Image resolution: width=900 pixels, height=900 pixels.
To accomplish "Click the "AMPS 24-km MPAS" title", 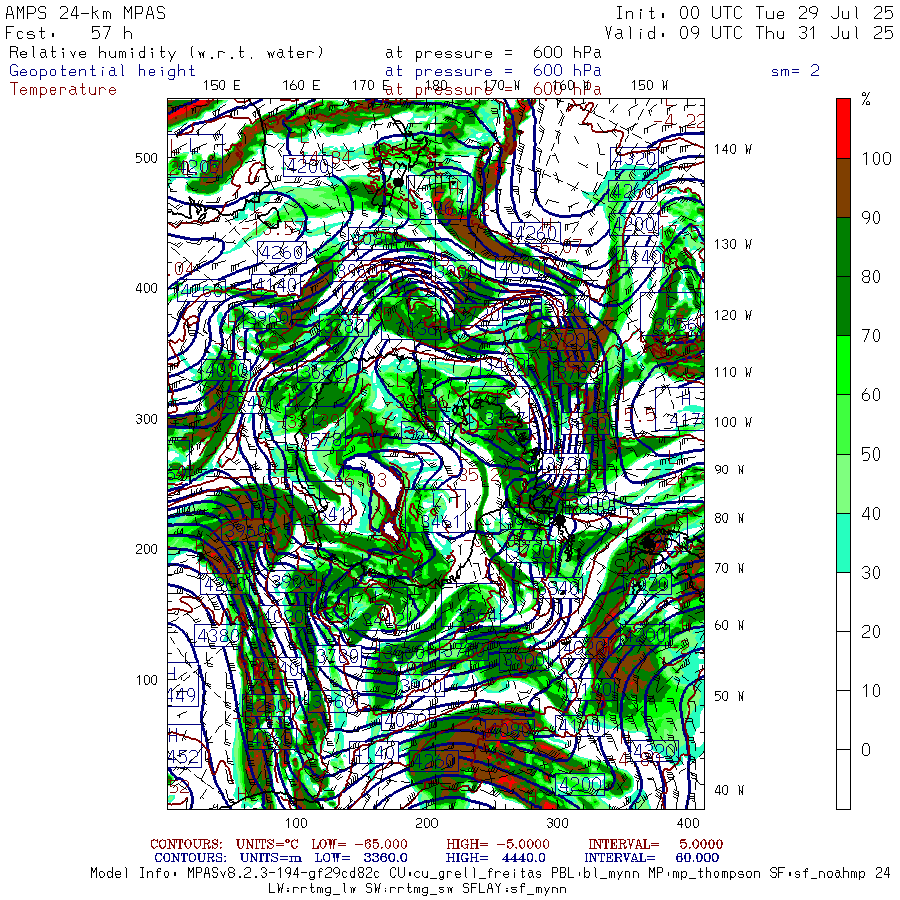I will [x=86, y=13].
